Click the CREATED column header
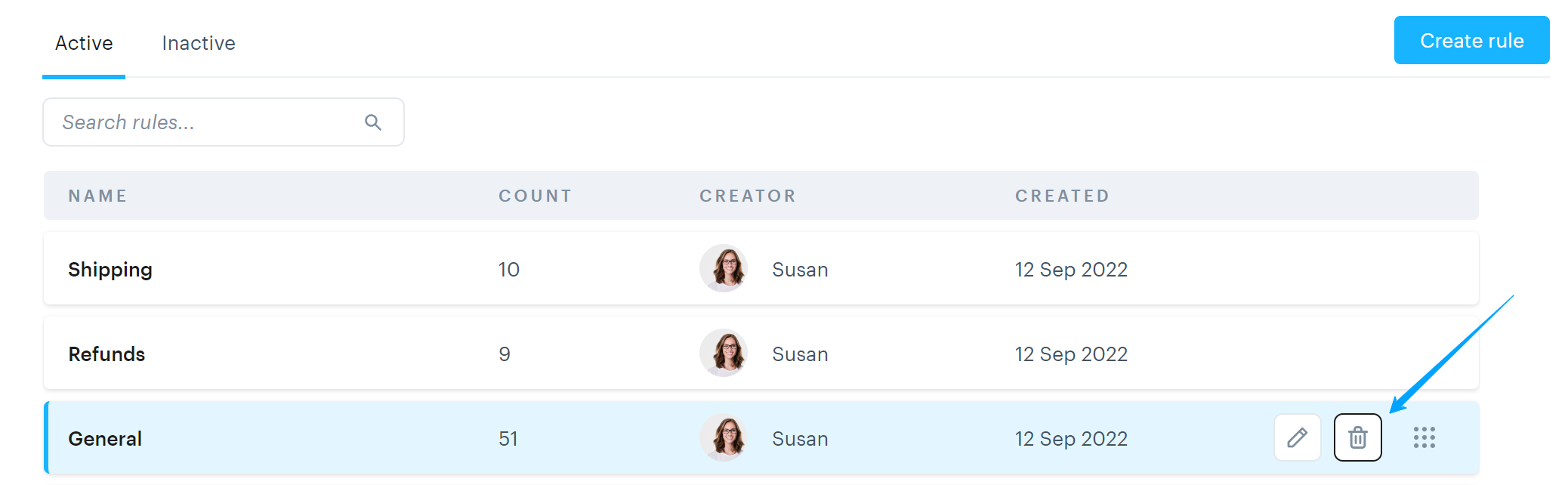 (1062, 196)
